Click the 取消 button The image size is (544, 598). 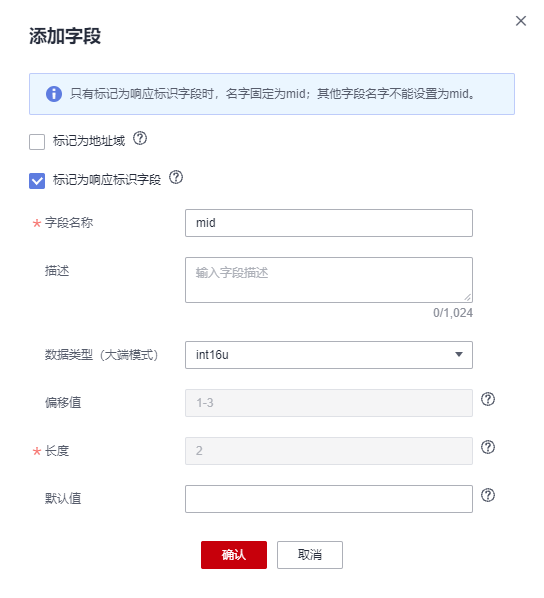click(x=310, y=555)
